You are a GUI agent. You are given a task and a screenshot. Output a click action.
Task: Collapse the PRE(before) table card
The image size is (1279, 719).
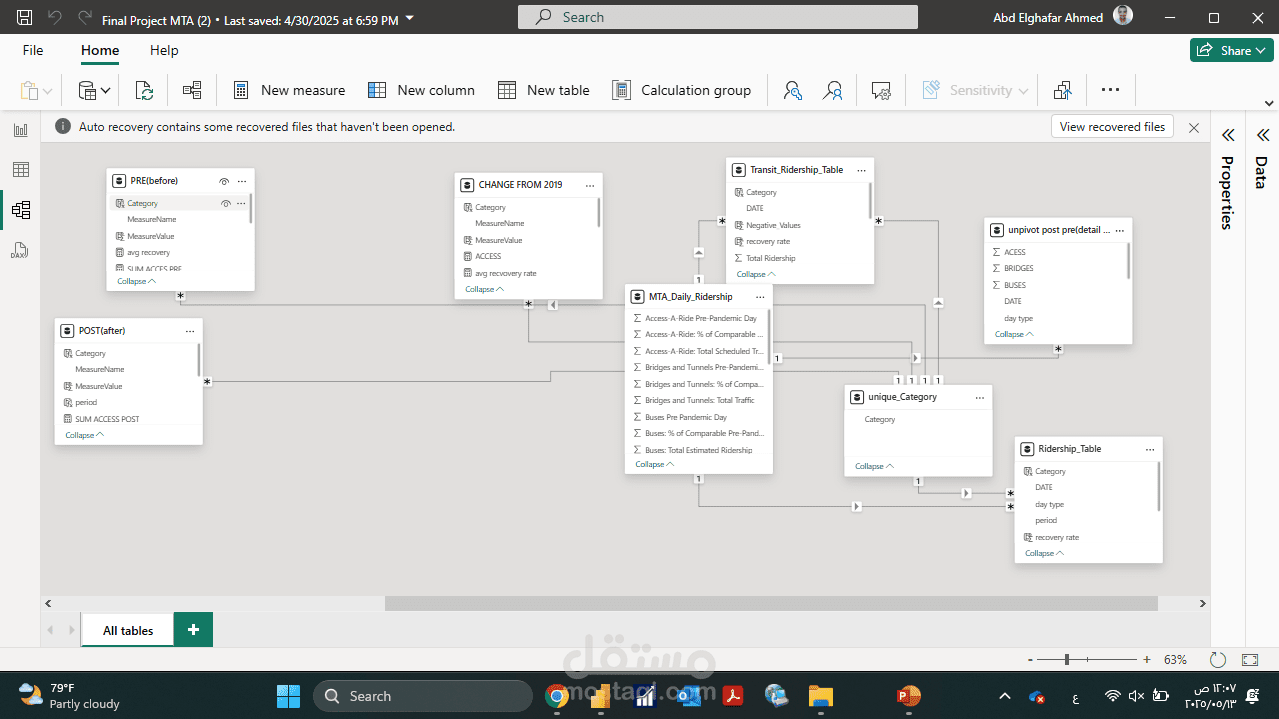click(x=136, y=281)
